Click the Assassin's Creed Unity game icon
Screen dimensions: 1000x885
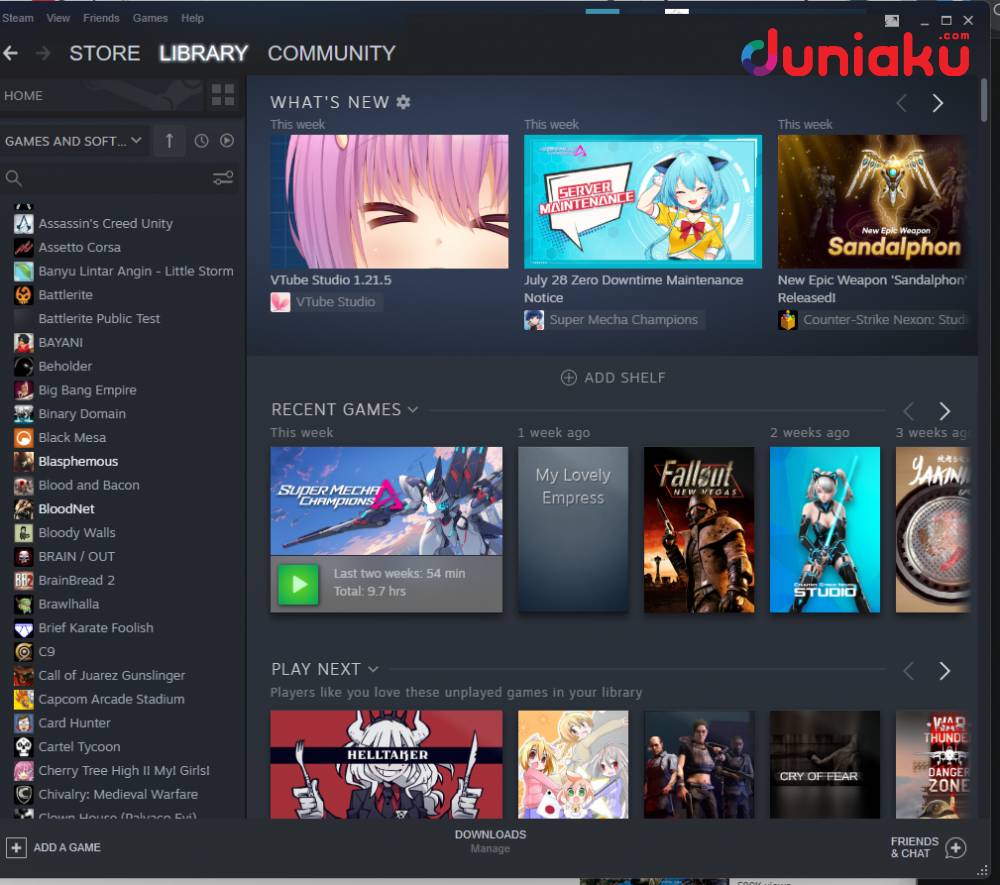pyautogui.click(x=24, y=223)
